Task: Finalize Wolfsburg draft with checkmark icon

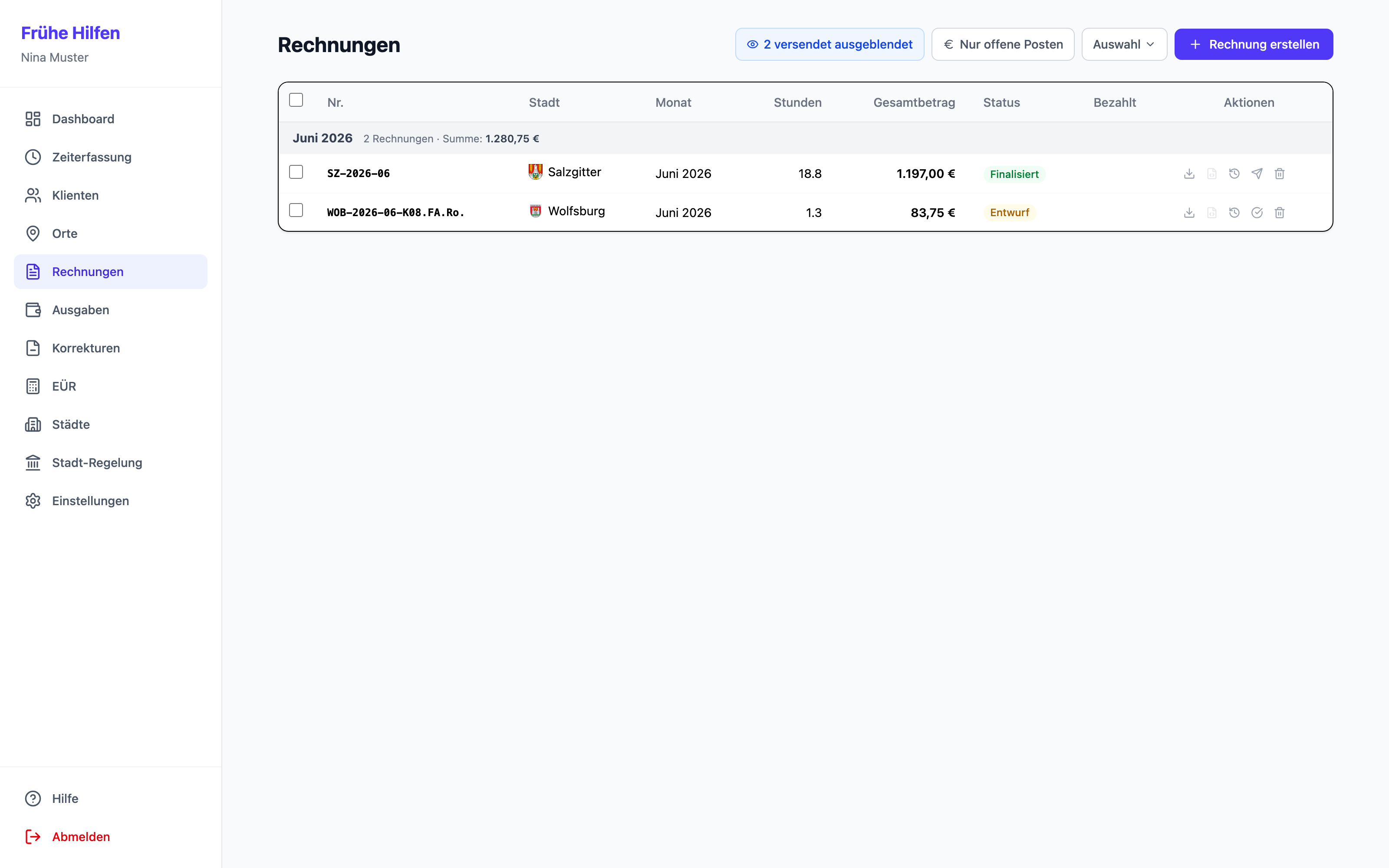Action: (x=1257, y=212)
